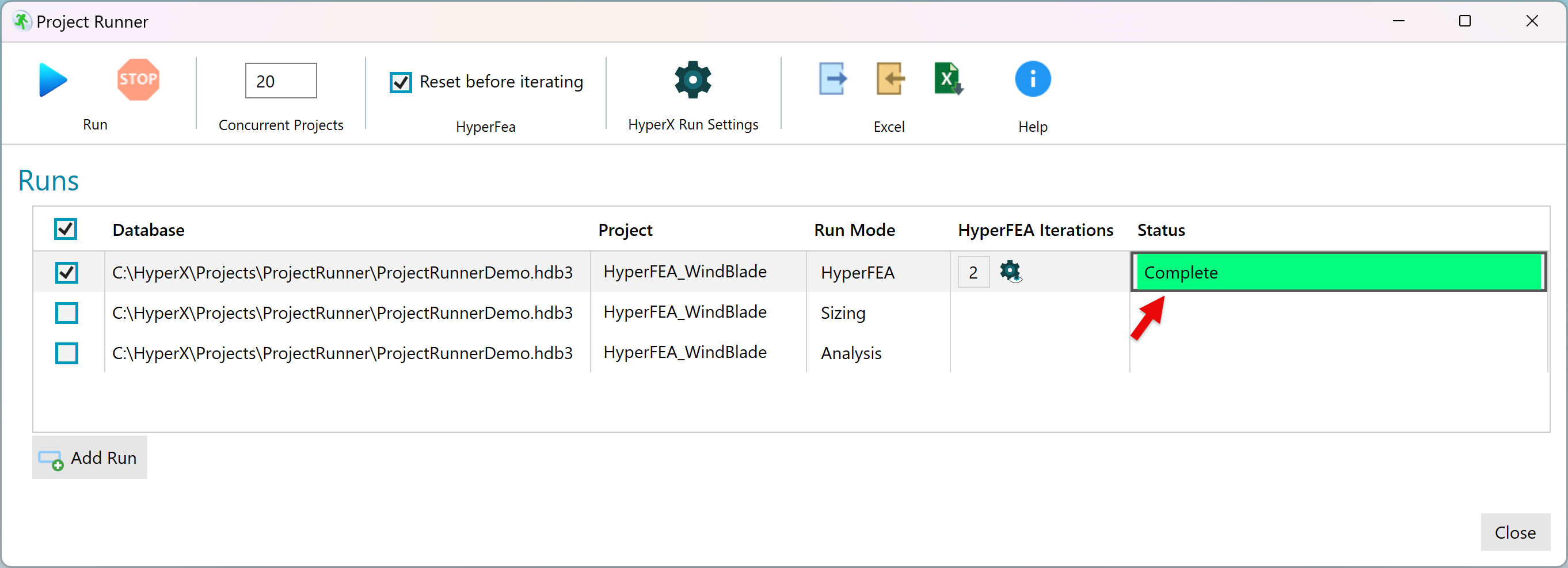Open HyperX Run Settings gear
This screenshot has height=568, width=1568.
point(692,79)
